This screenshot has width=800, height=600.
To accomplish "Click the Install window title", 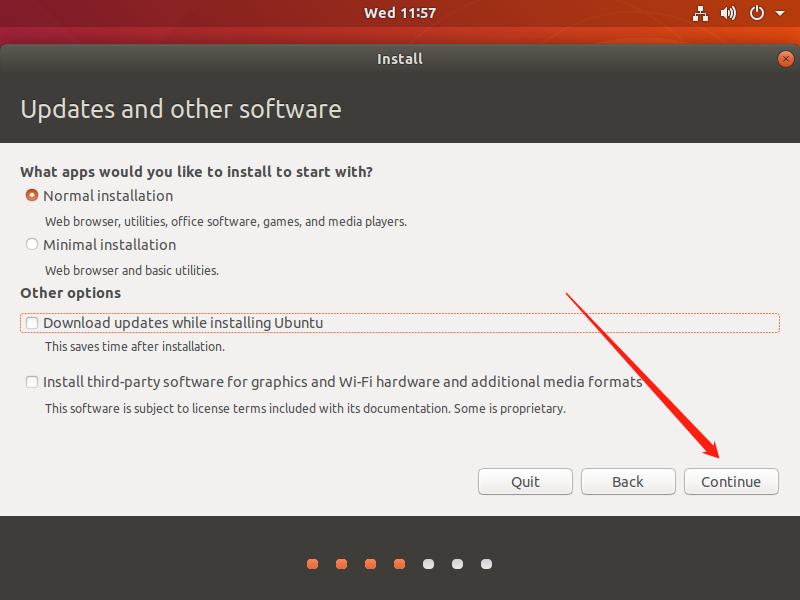I will tap(400, 58).
